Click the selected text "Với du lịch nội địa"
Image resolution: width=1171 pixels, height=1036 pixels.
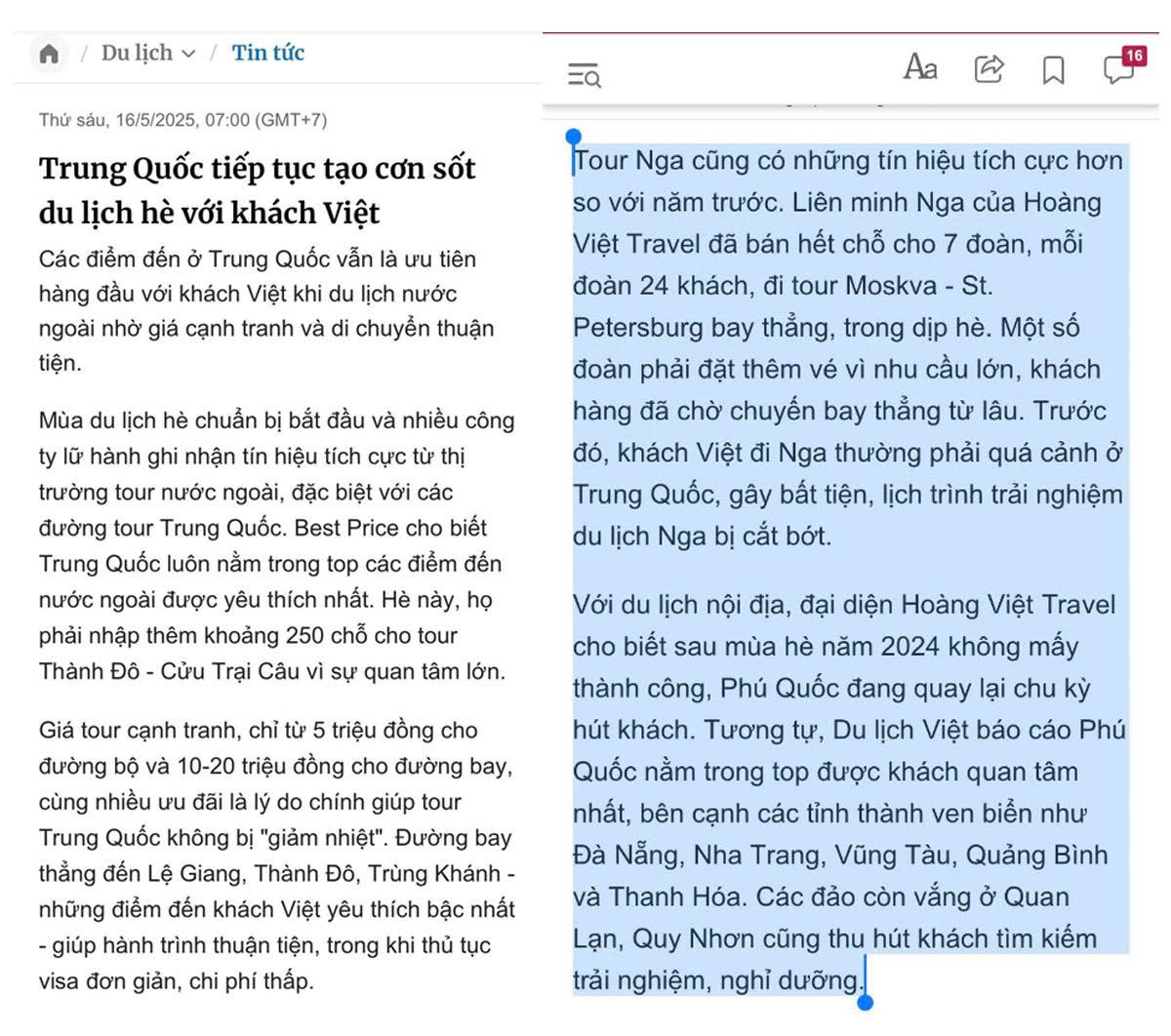click(x=682, y=604)
